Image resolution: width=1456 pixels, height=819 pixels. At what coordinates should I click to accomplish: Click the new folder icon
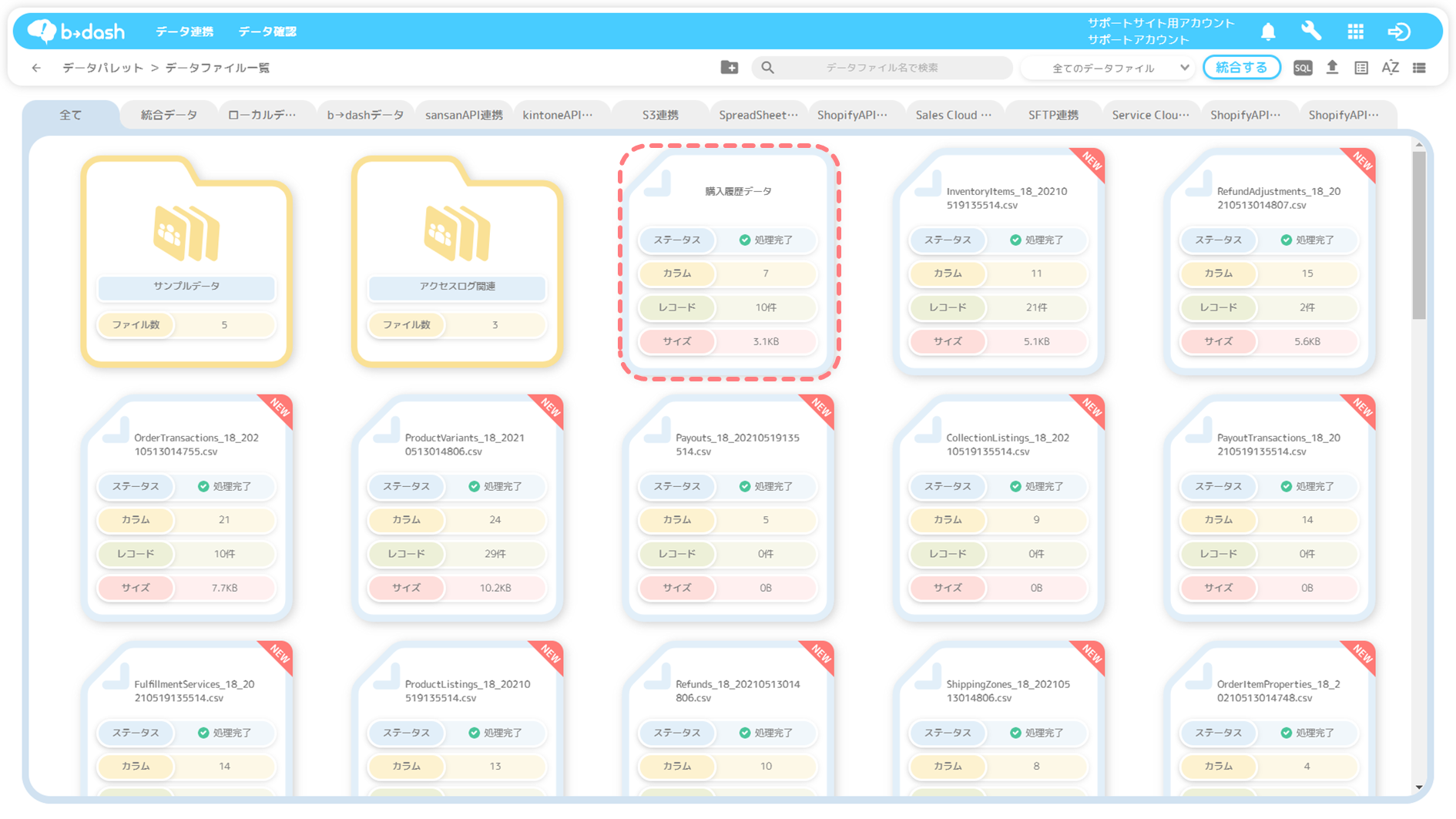click(730, 68)
